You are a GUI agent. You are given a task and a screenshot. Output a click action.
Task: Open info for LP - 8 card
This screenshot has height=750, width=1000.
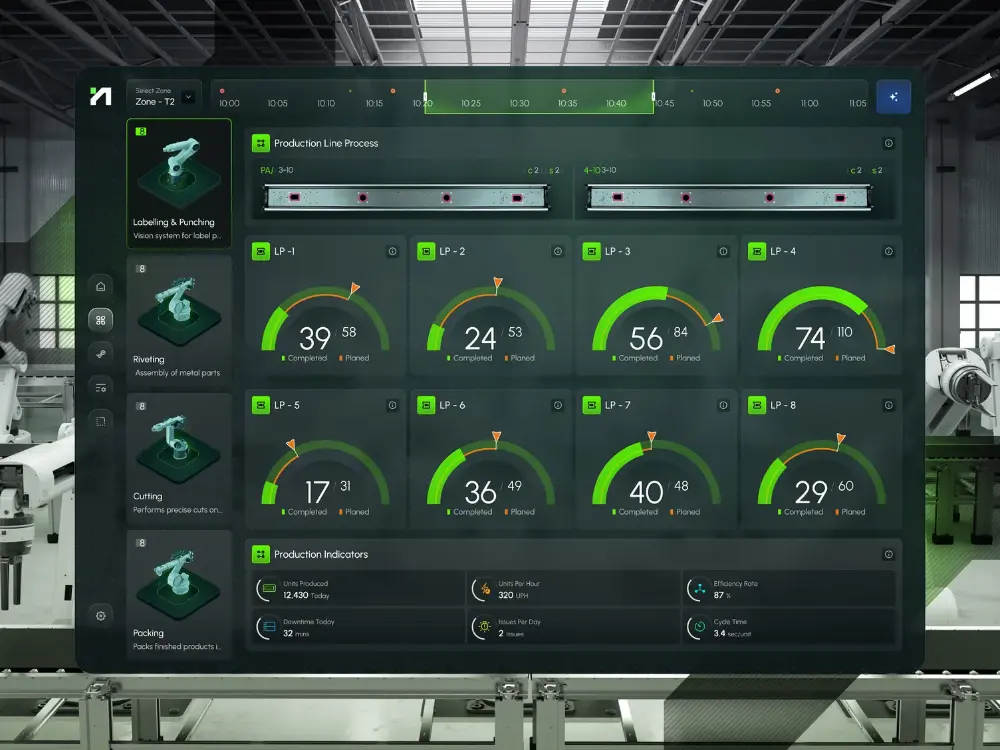[888, 405]
